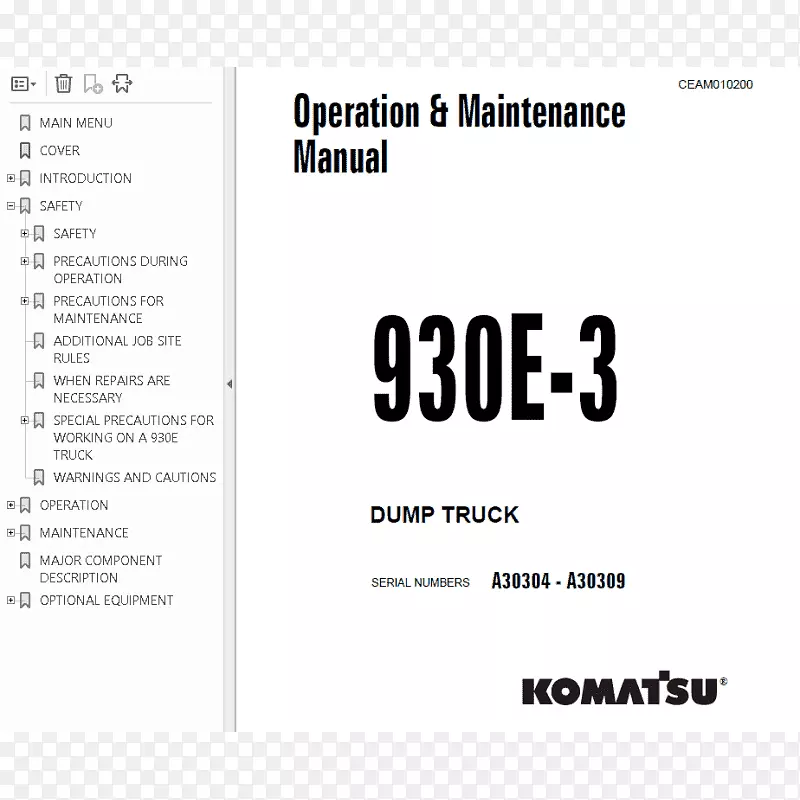Viewport: 800px width, 800px height.
Task: Collapse the top-level SAFETY bookmark
Action: pyautogui.click(x=11, y=206)
